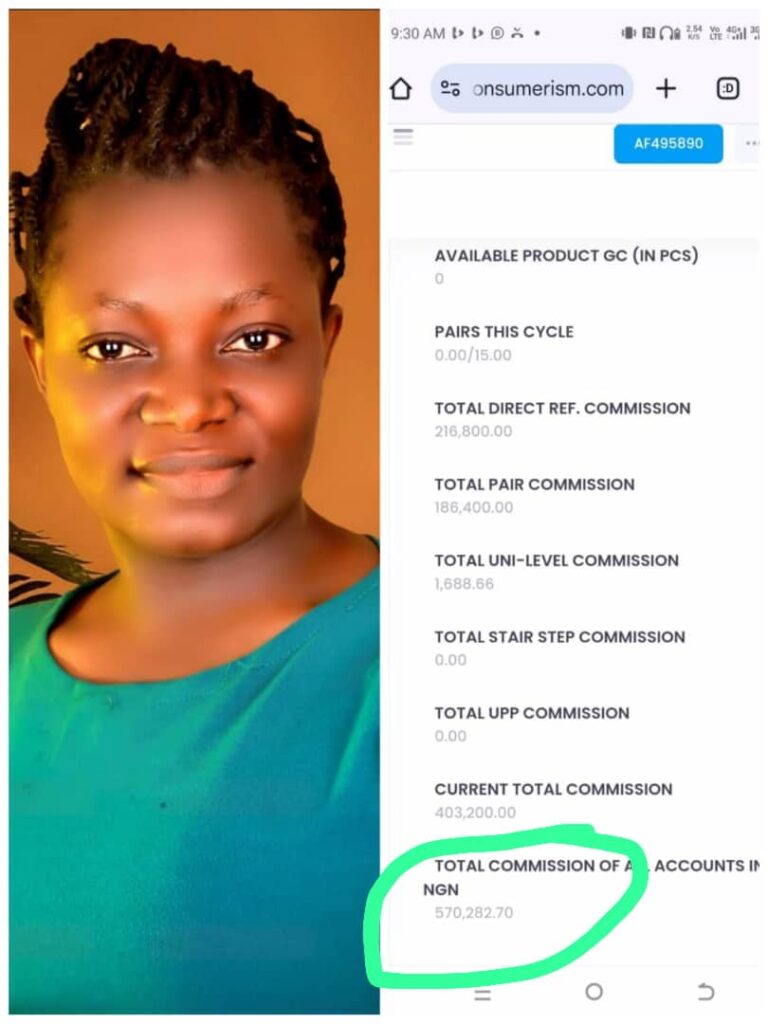Tap the Android back arrow button

click(x=705, y=992)
